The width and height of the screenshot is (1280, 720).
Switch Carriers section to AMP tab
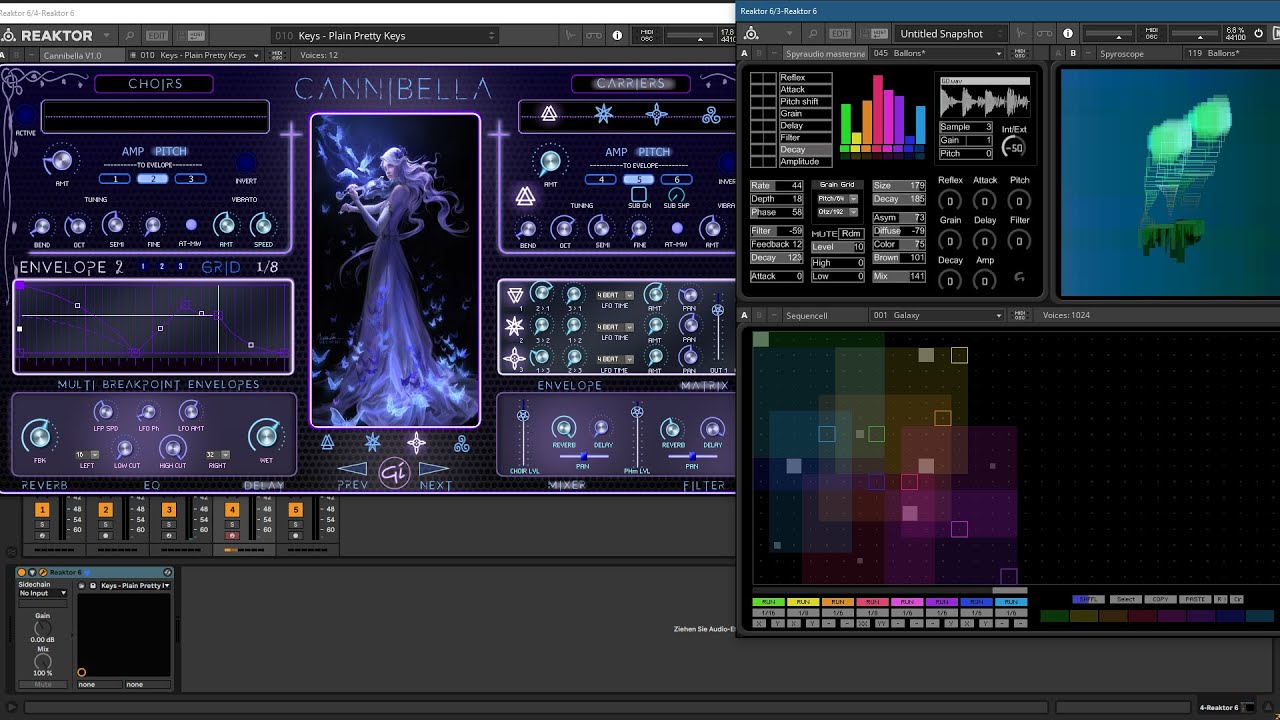(x=616, y=152)
